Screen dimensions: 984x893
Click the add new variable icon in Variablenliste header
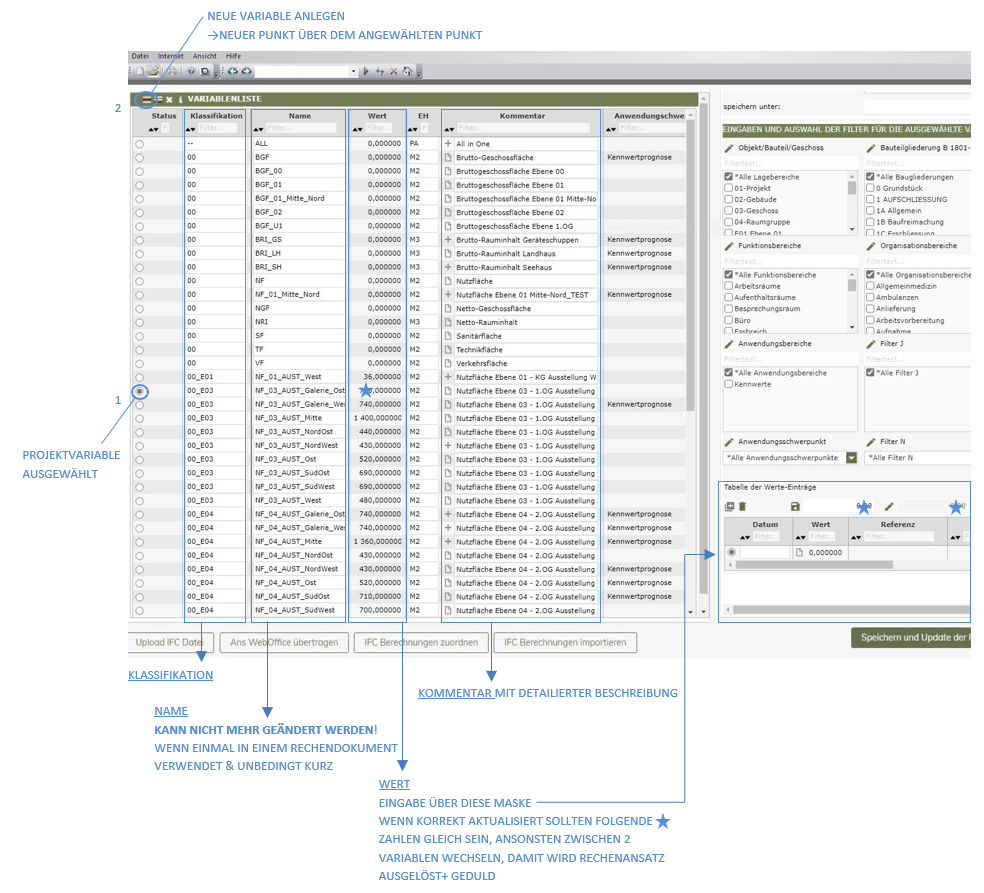(147, 100)
